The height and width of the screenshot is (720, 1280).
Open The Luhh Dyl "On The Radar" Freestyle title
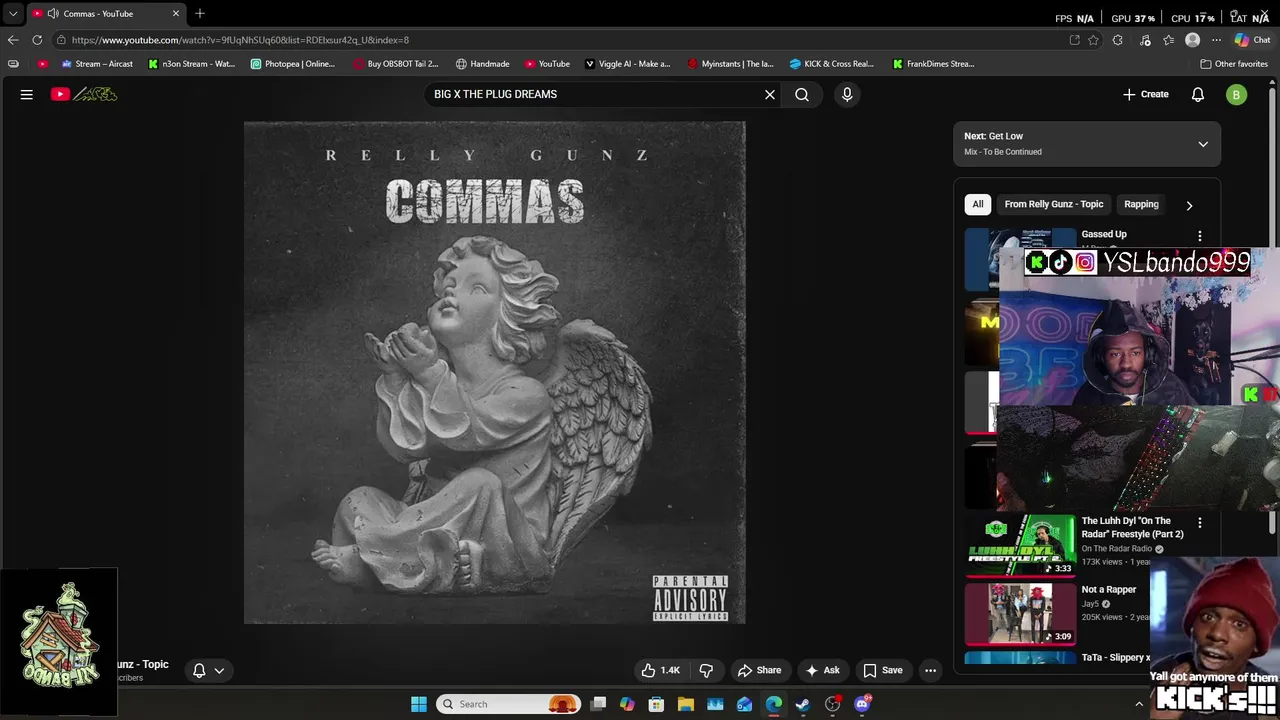tap(1132, 527)
